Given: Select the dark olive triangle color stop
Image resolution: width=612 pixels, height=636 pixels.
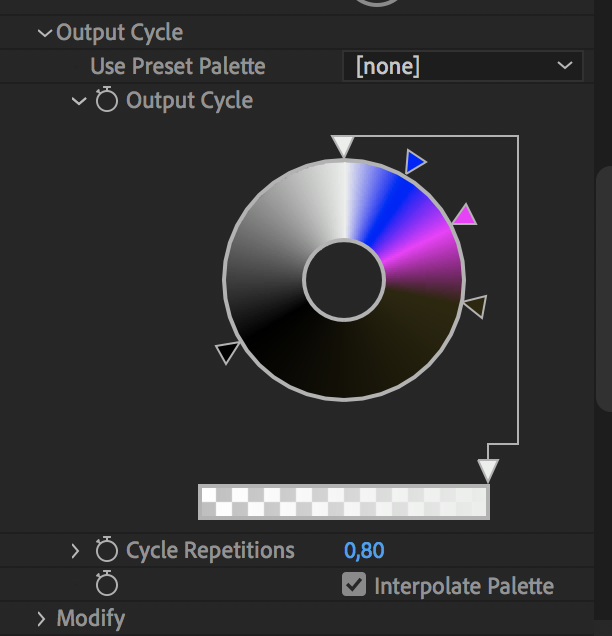Looking at the screenshot, I should [x=475, y=306].
